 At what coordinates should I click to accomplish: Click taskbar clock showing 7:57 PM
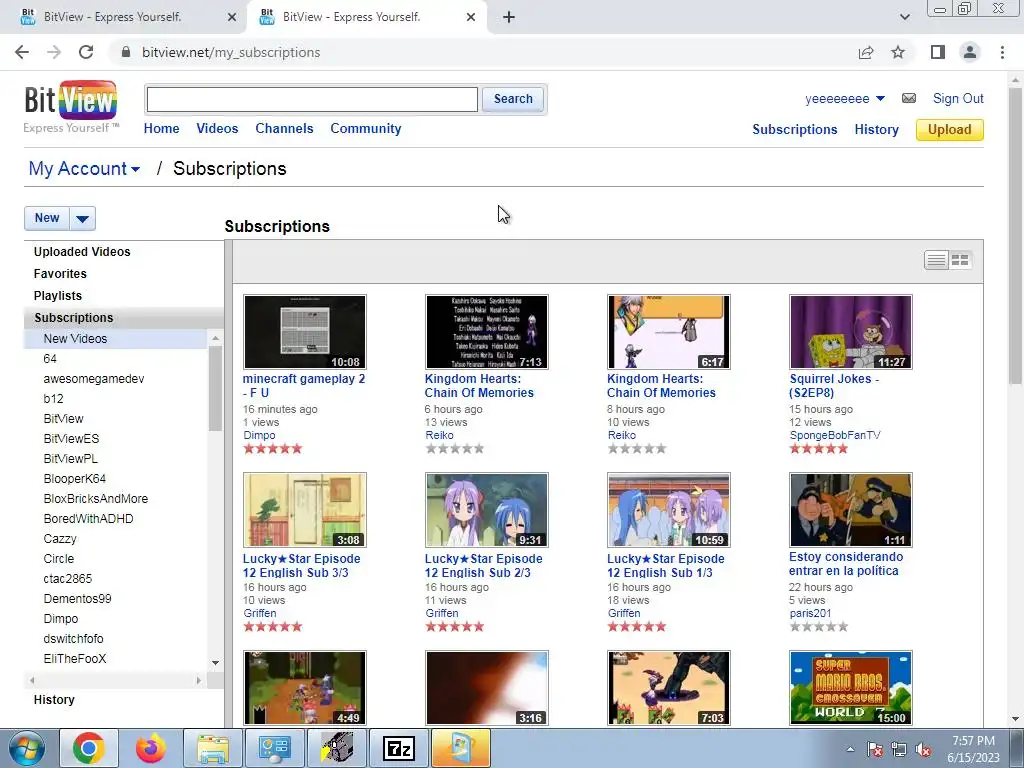point(973,749)
